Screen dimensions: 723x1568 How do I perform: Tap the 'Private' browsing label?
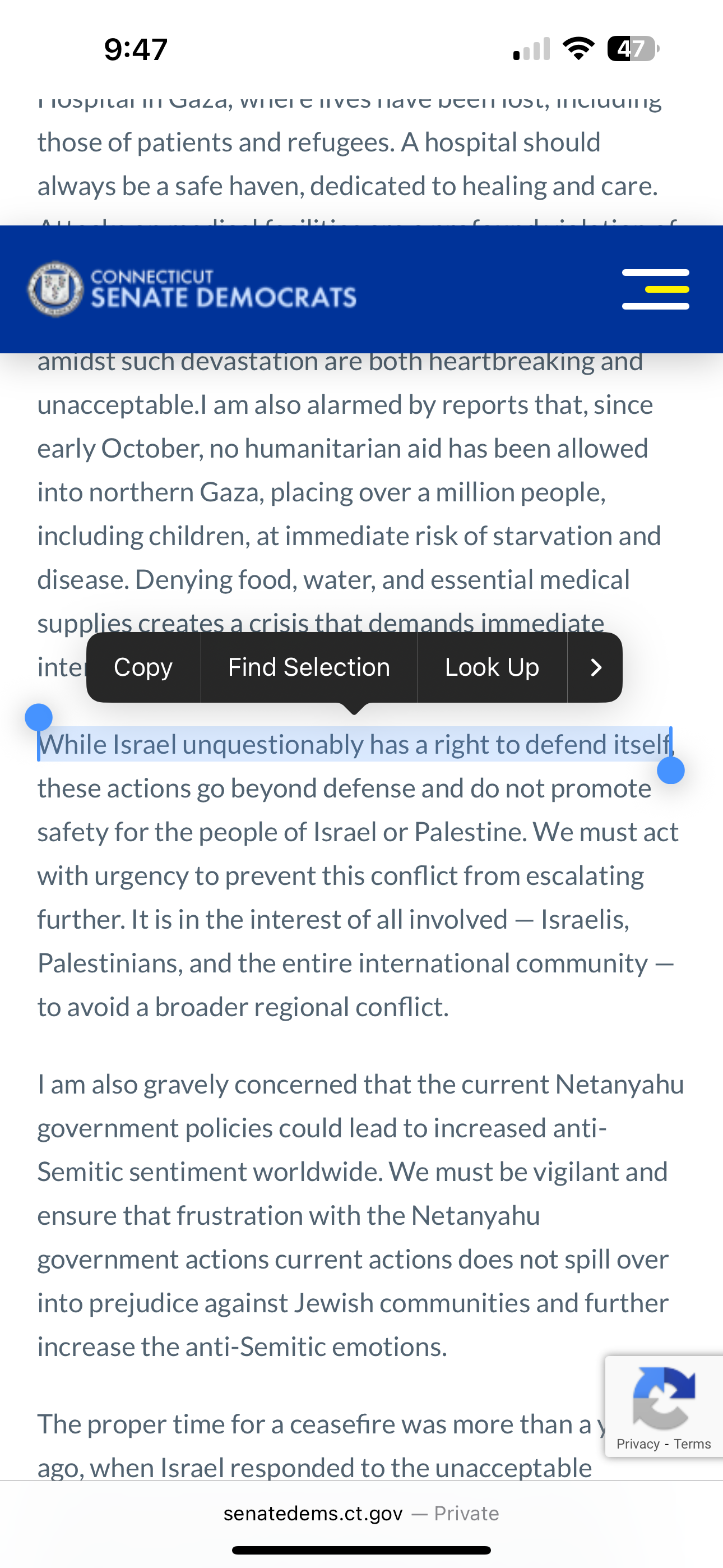point(466,1513)
